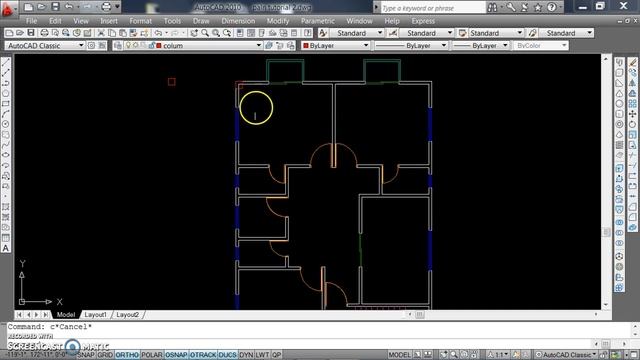Open the Layer Properties Manager
640x360 pixels.
coord(118,46)
